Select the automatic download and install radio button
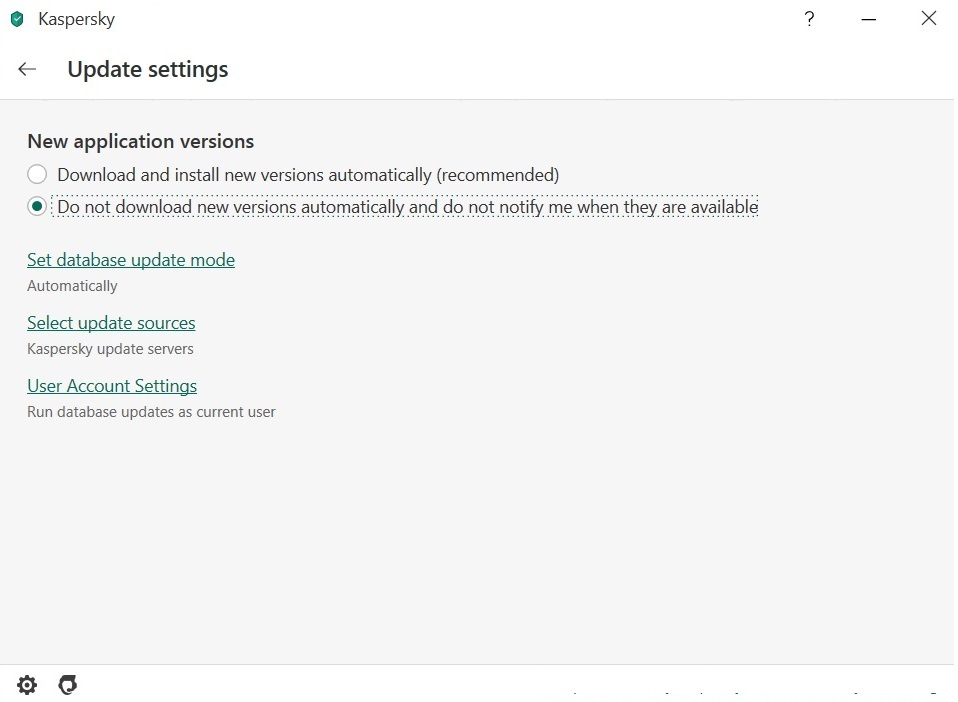Image resolution: width=958 pixels, height=702 pixels. pyautogui.click(x=37, y=175)
